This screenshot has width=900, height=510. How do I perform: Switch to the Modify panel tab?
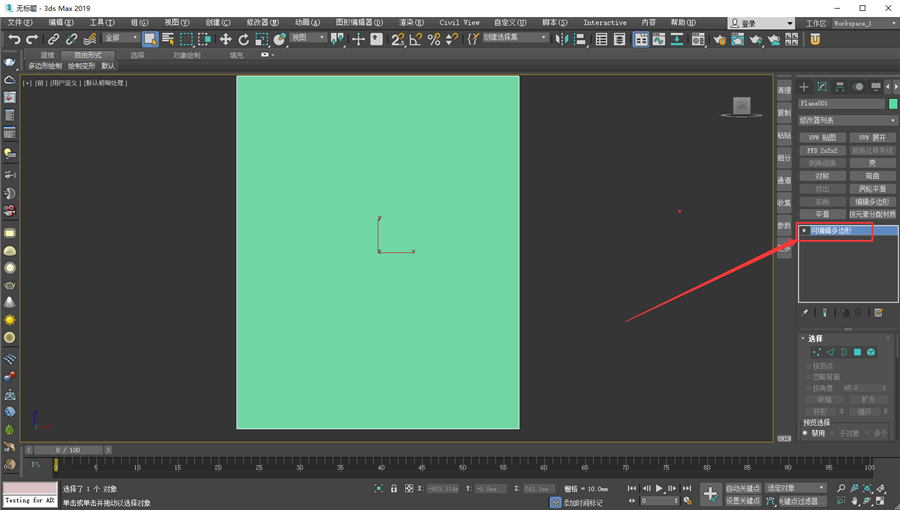click(822, 87)
